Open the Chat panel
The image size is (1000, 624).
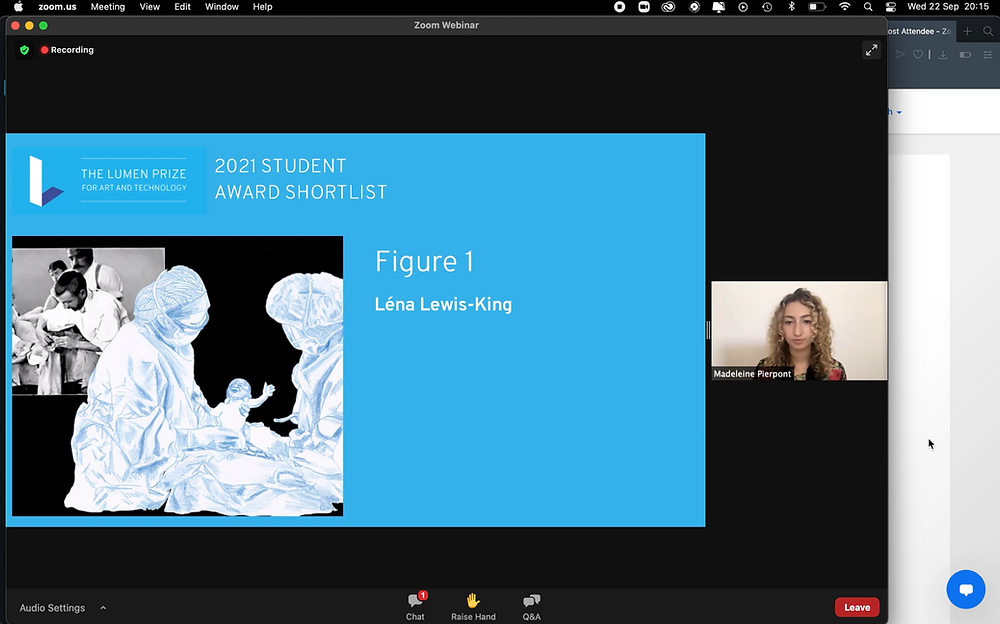point(415,606)
